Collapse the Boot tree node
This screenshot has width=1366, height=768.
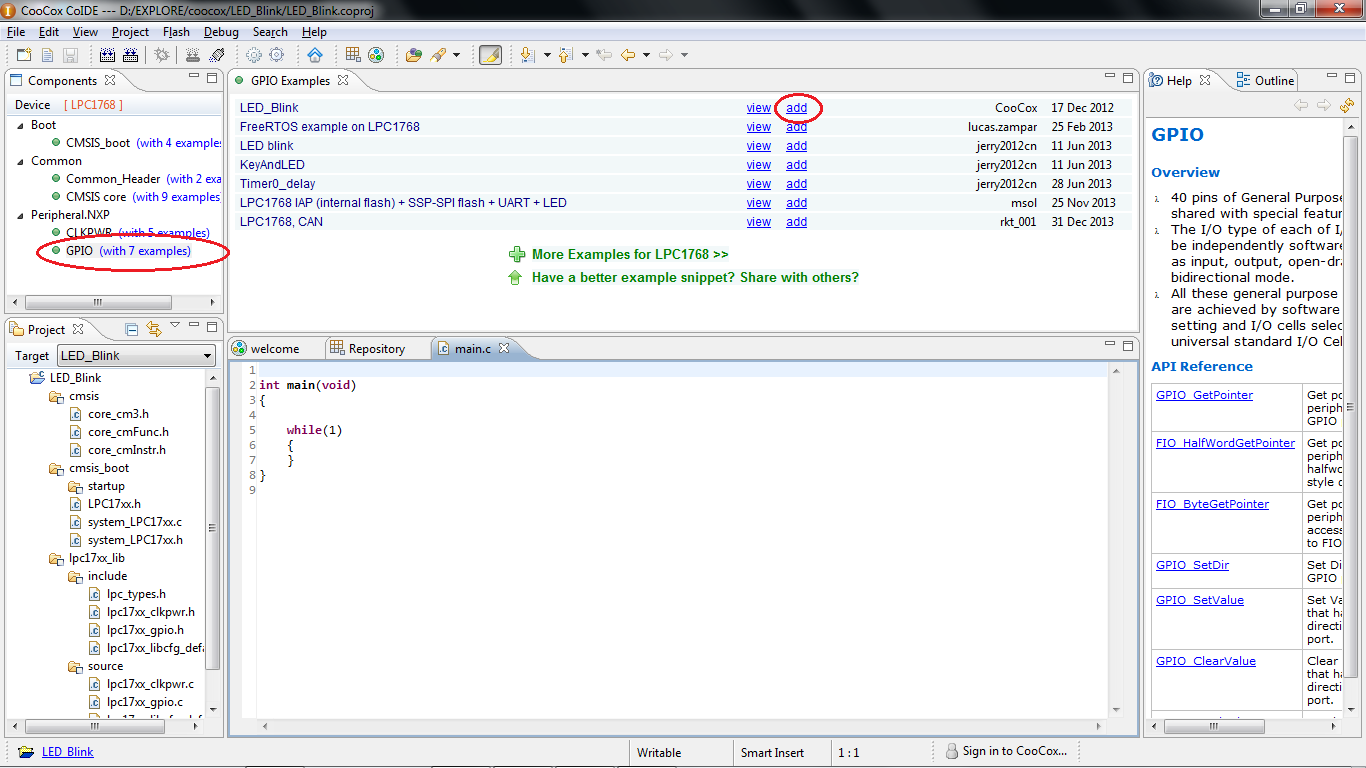[x=20, y=125]
